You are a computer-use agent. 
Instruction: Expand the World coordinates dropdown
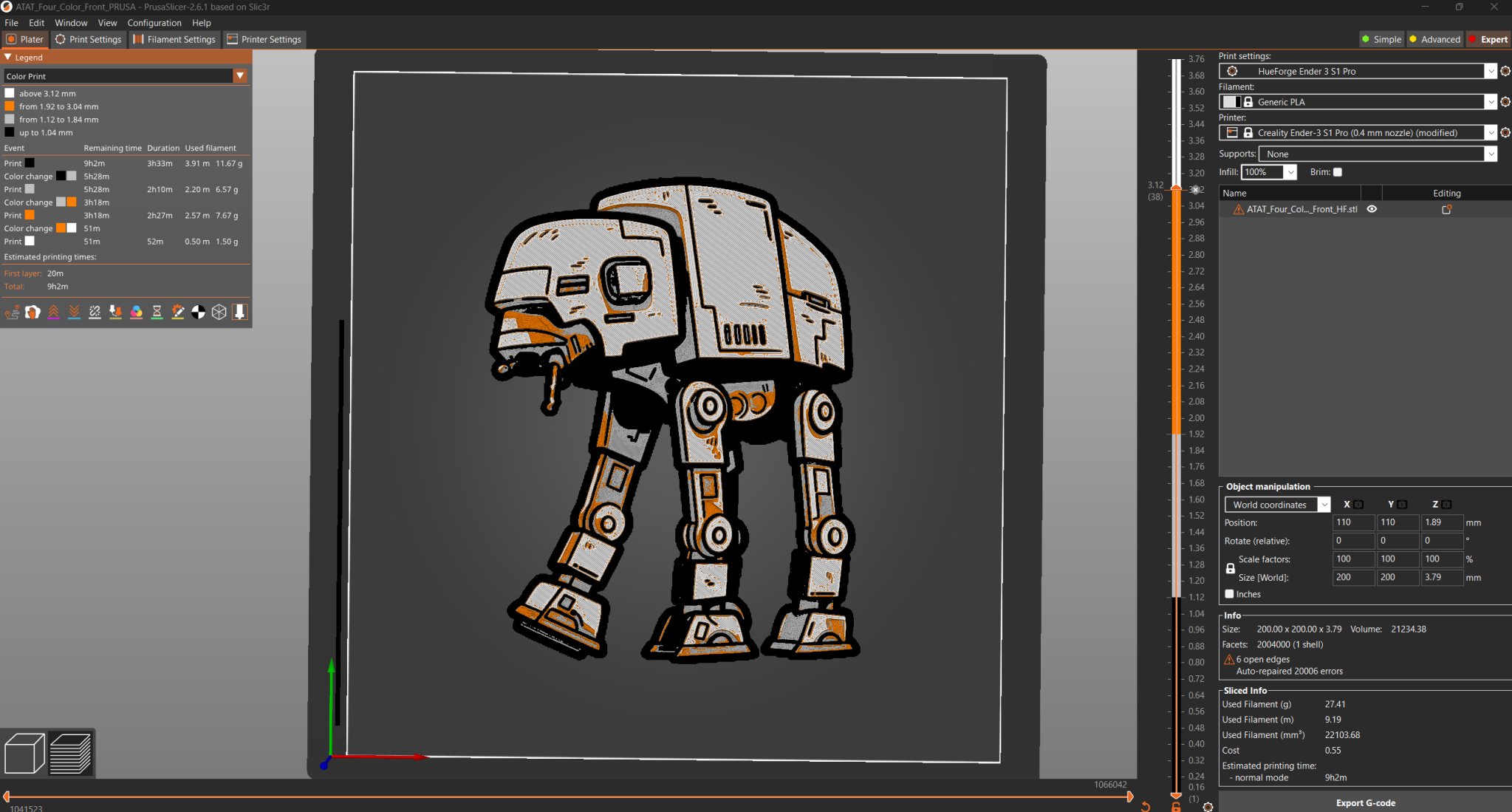click(1324, 504)
